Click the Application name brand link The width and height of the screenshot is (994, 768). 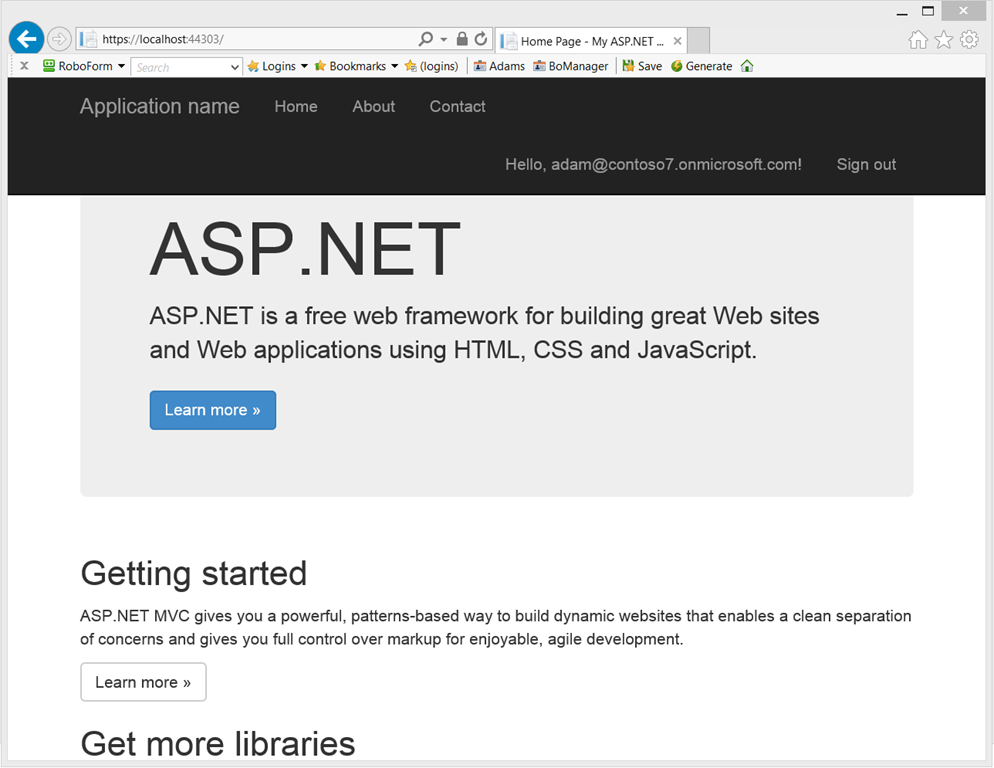click(160, 107)
